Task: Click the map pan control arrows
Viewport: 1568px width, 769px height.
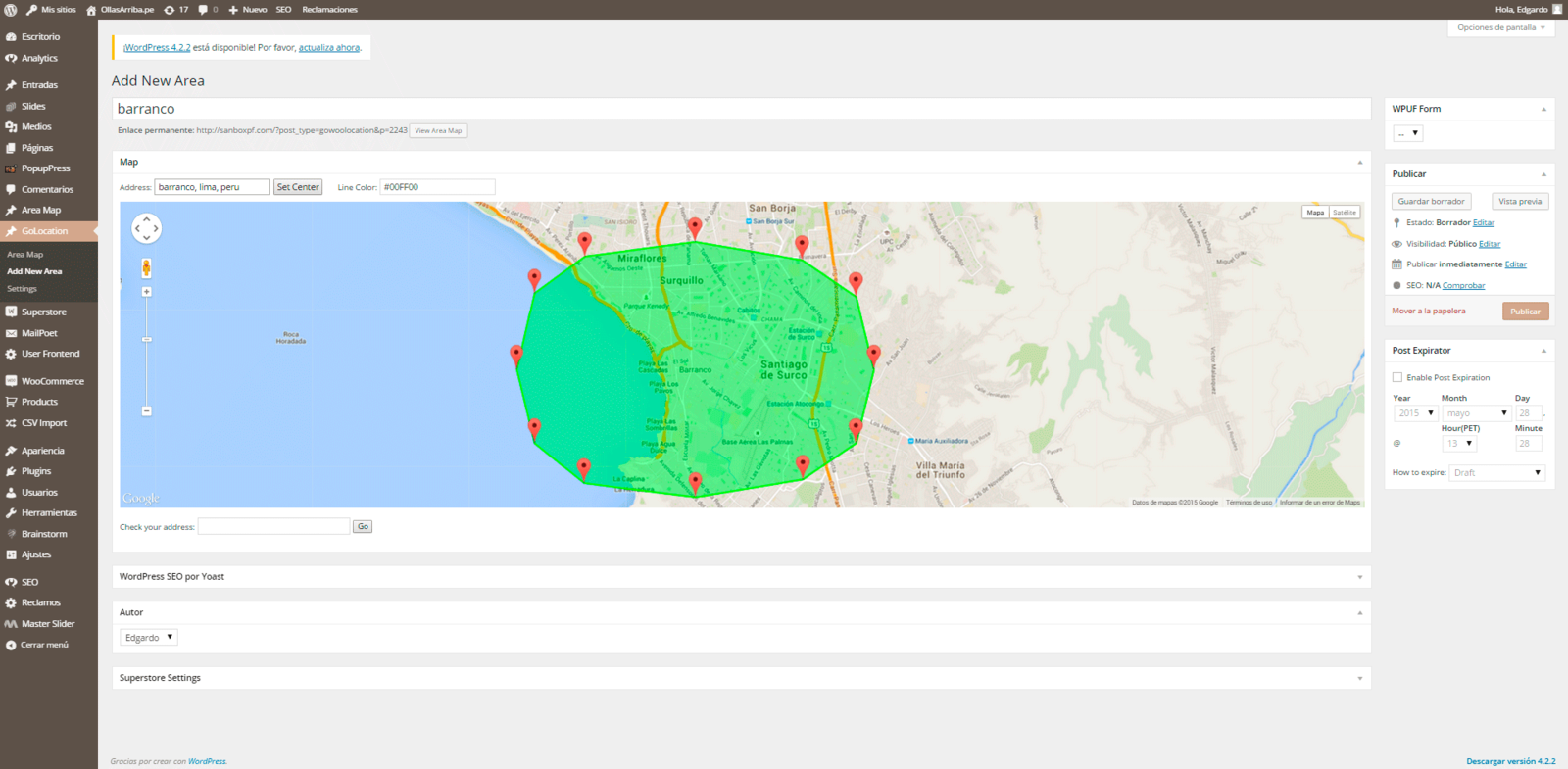Action: pos(146,228)
